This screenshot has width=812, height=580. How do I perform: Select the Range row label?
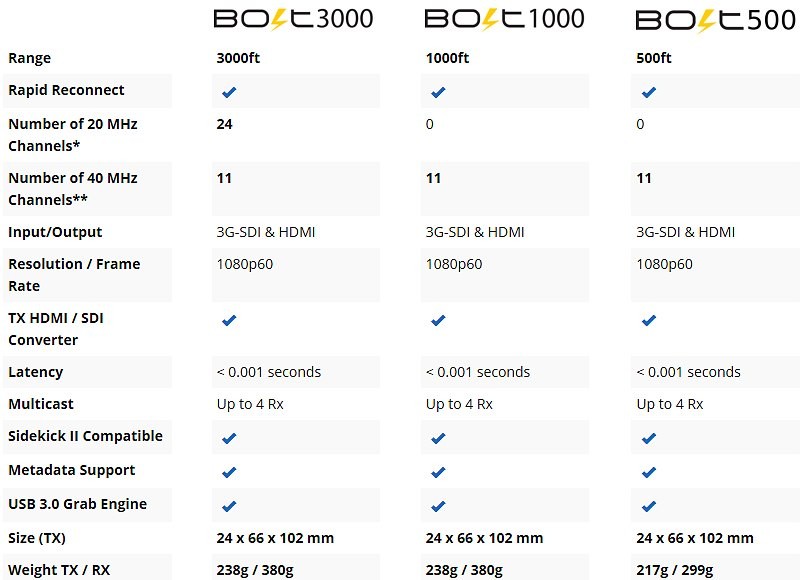pos(30,58)
